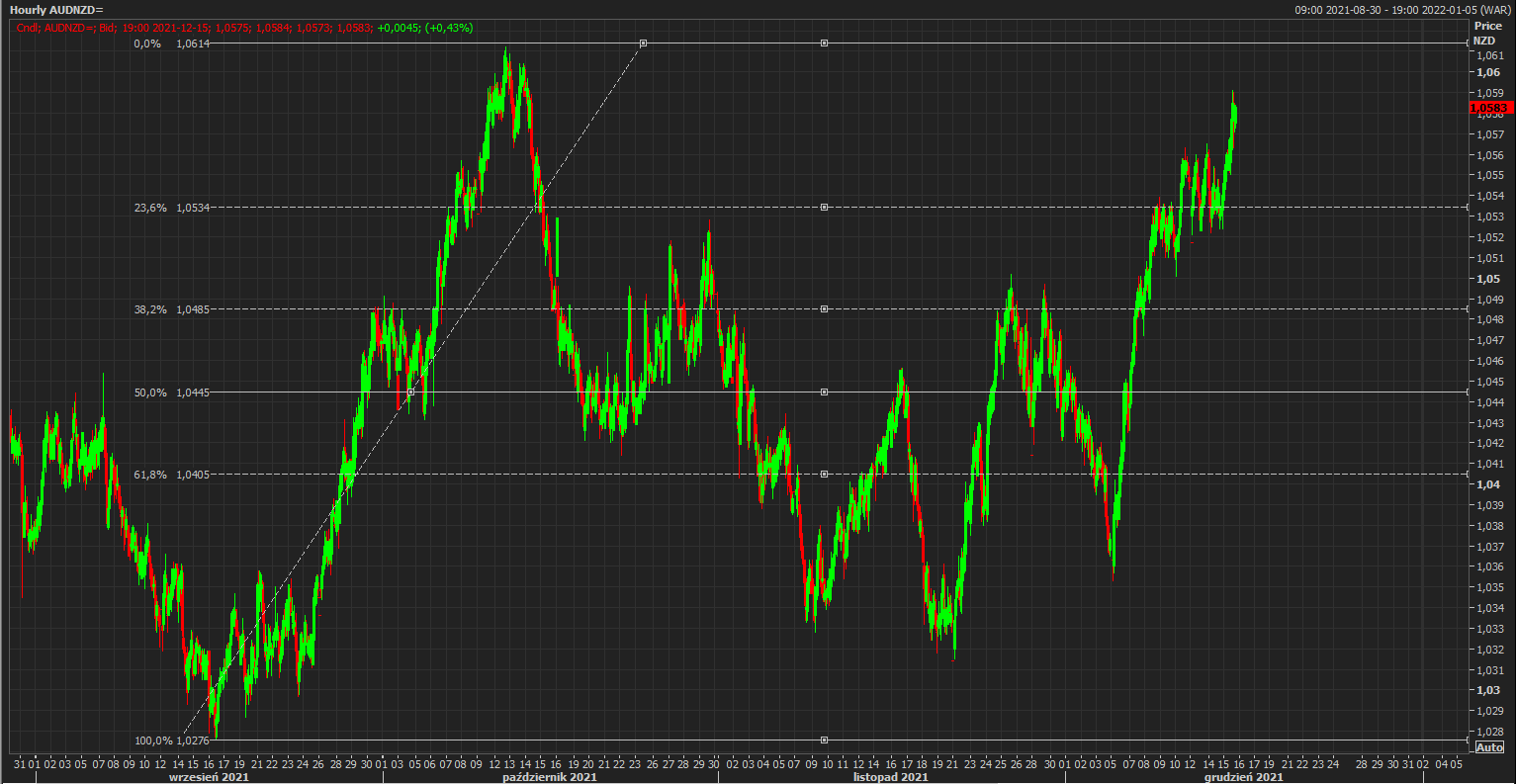The image size is (1516, 784).
Task: Click the Cndl AUDNZD= series legend text
Action: [x=244, y=28]
